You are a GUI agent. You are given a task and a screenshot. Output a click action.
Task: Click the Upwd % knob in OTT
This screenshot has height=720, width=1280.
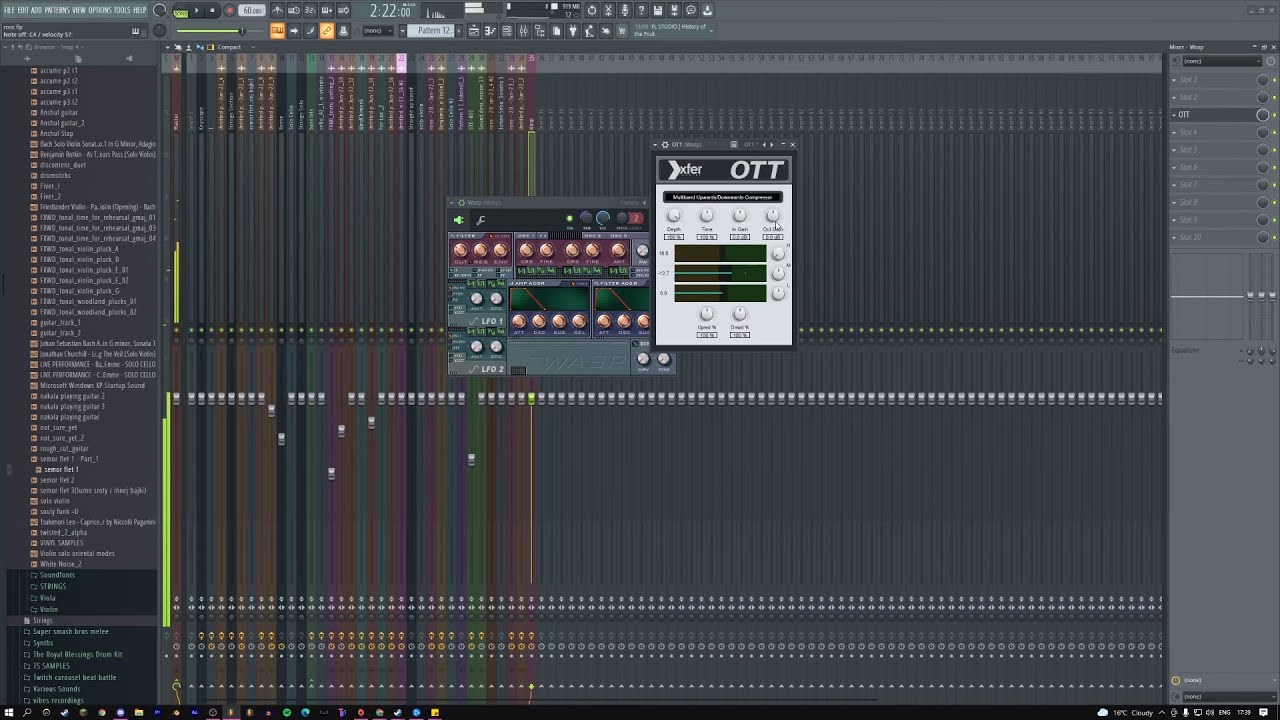[706, 314]
